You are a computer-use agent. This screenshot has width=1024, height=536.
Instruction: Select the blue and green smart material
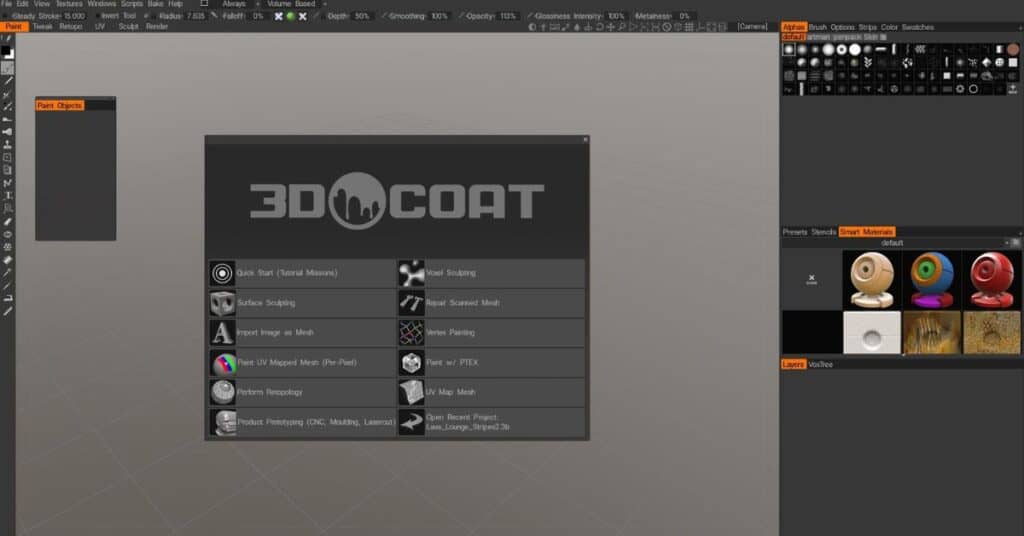[x=932, y=280]
